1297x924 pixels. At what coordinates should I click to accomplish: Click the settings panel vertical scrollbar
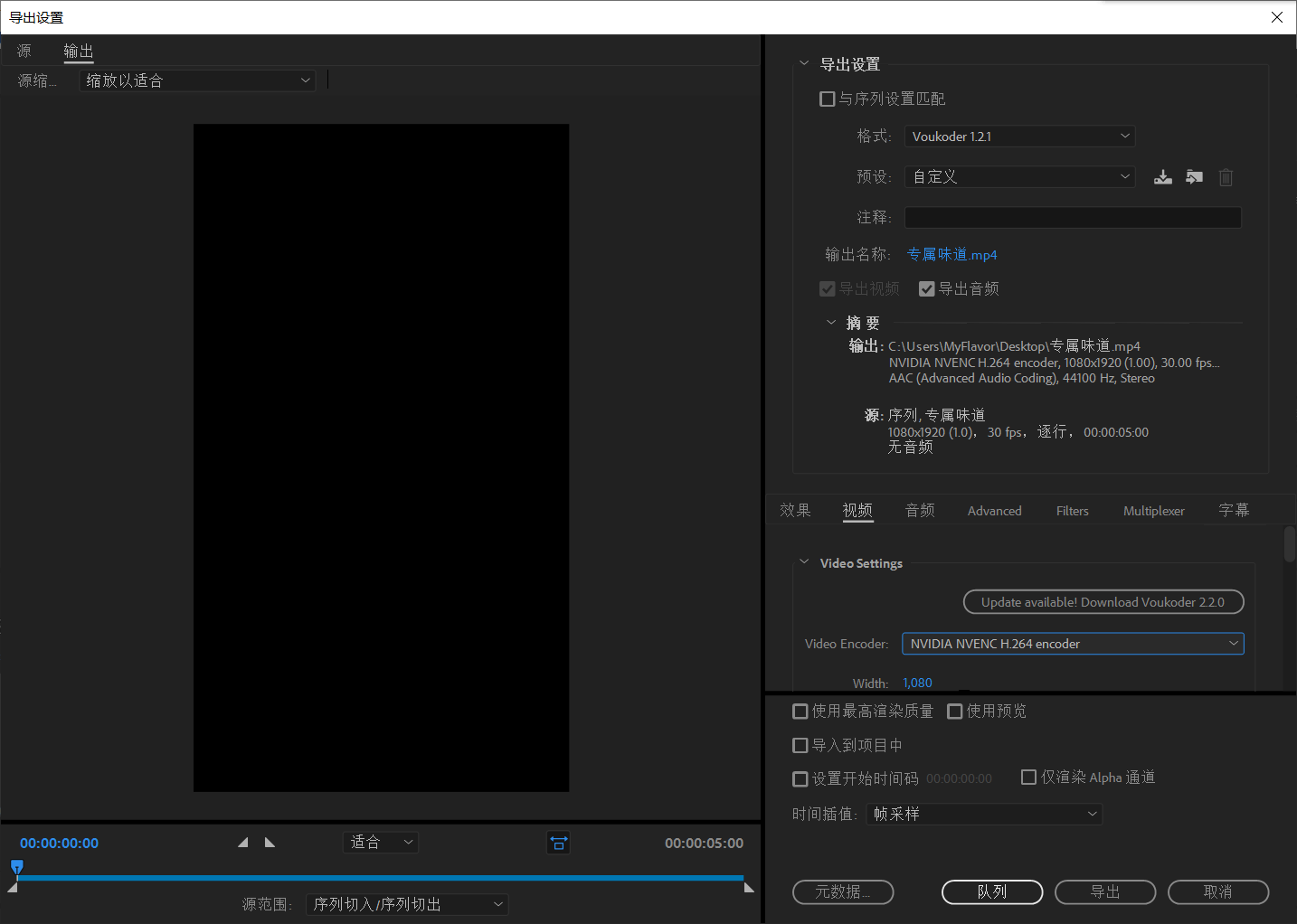point(1290,544)
